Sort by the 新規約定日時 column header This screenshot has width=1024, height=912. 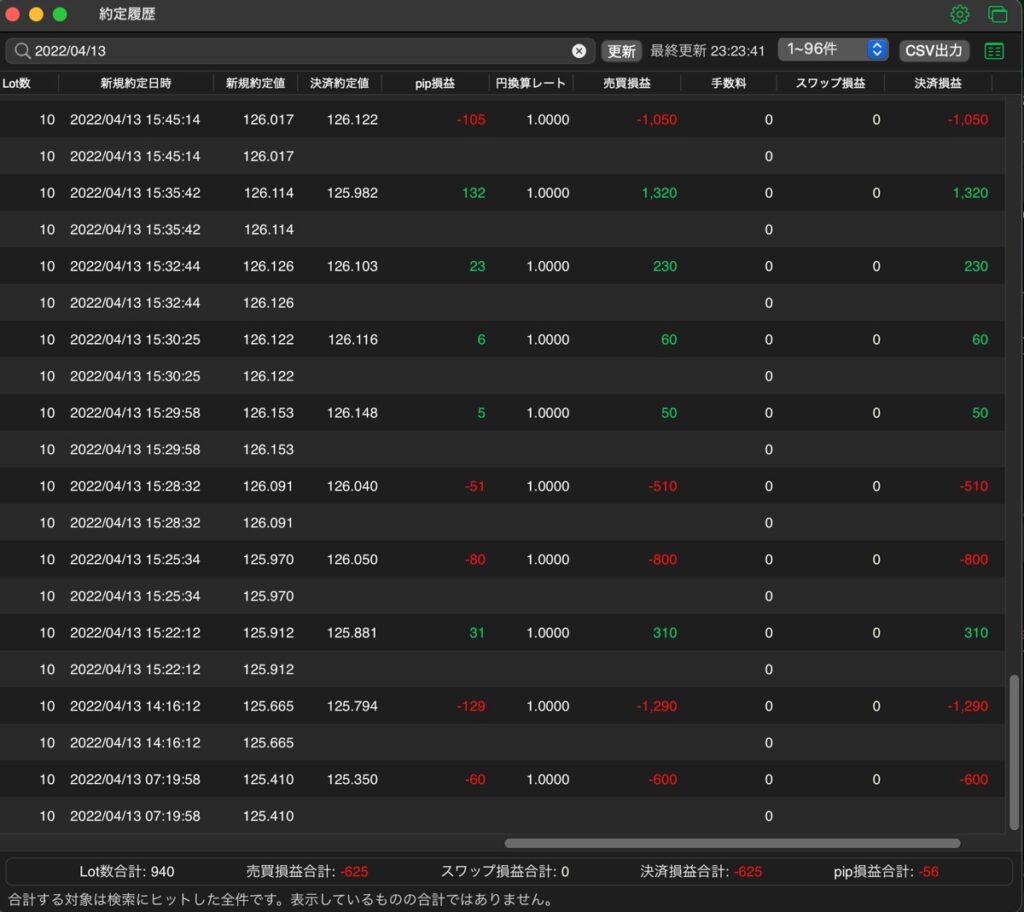(x=136, y=83)
